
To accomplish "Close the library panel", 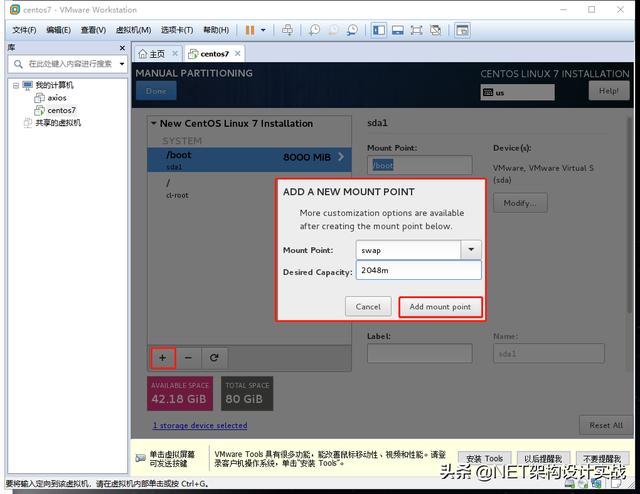I will tap(122, 48).
